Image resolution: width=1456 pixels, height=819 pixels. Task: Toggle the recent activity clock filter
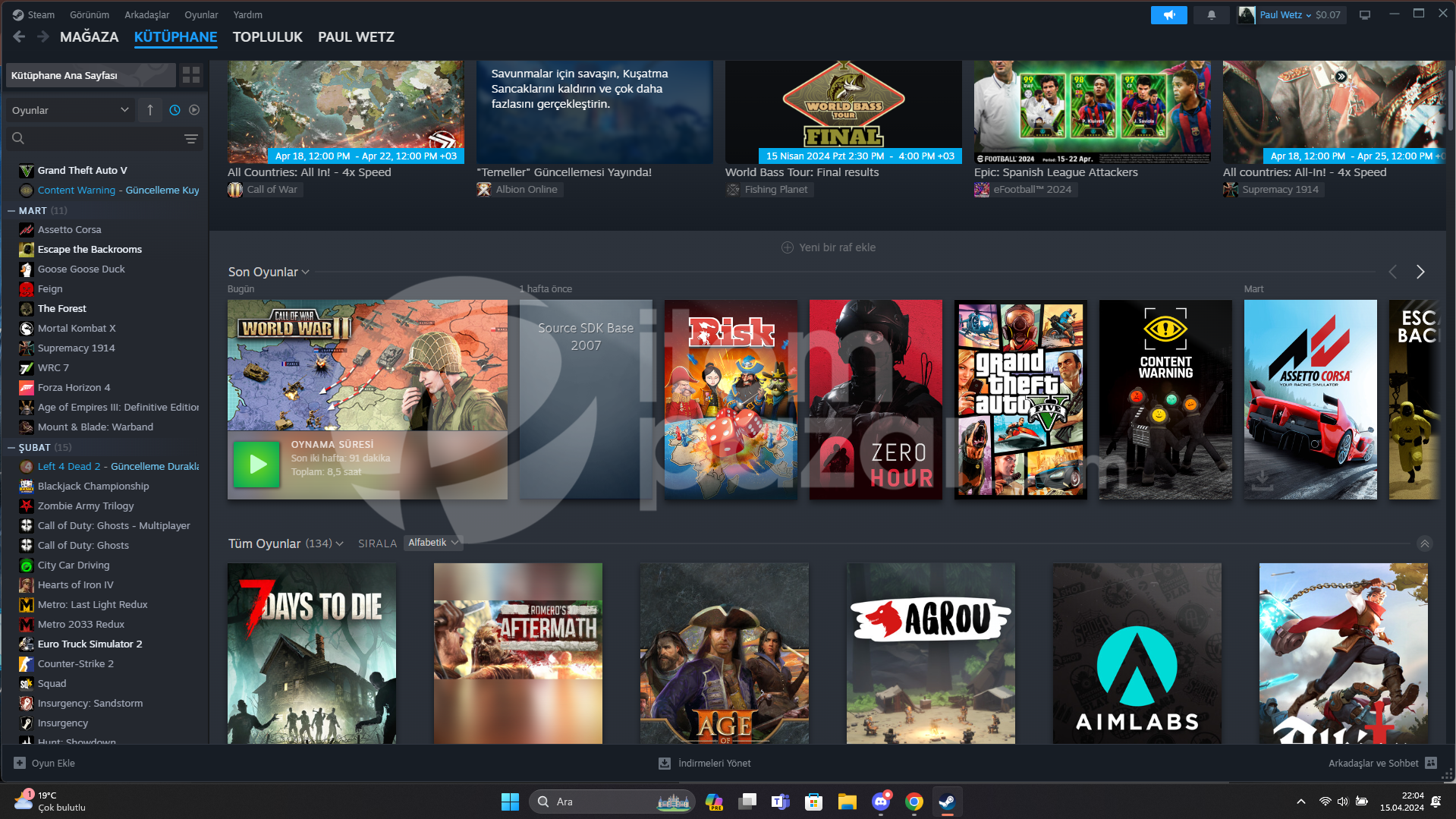[175, 110]
